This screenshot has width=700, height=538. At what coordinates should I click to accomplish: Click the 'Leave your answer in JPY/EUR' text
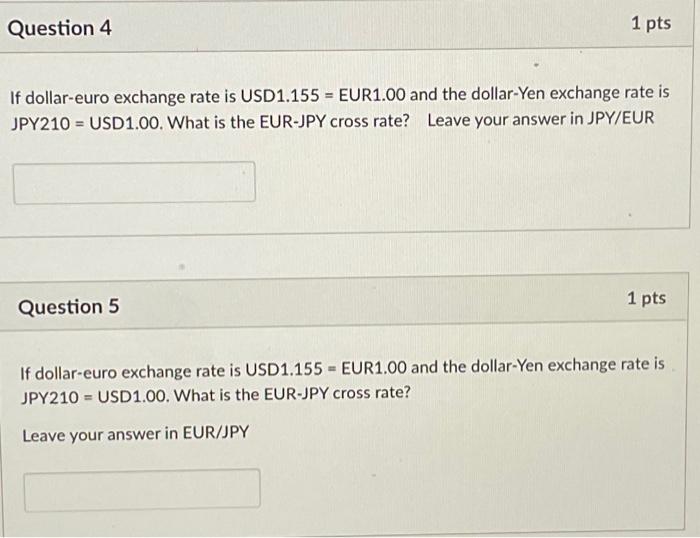tap(541, 119)
